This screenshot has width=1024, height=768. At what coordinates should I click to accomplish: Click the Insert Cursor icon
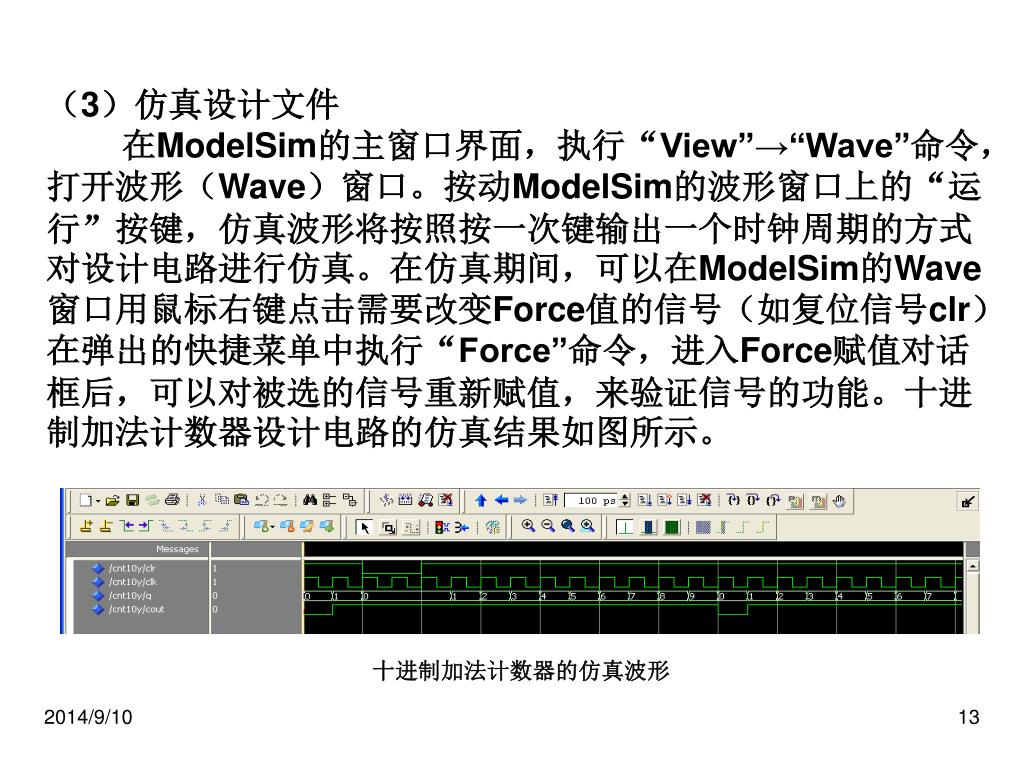(86, 526)
